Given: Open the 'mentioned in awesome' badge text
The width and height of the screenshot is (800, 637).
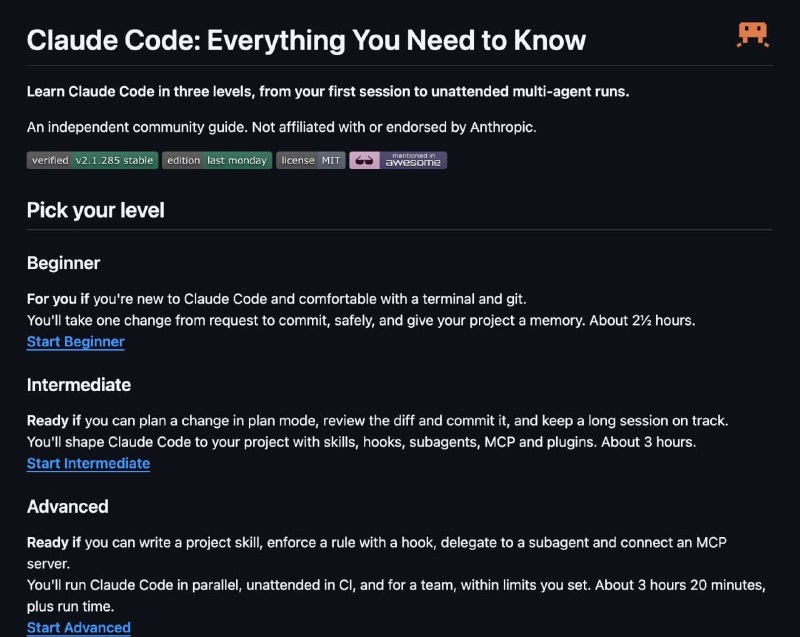Looking at the screenshot, I should [413, 160].
